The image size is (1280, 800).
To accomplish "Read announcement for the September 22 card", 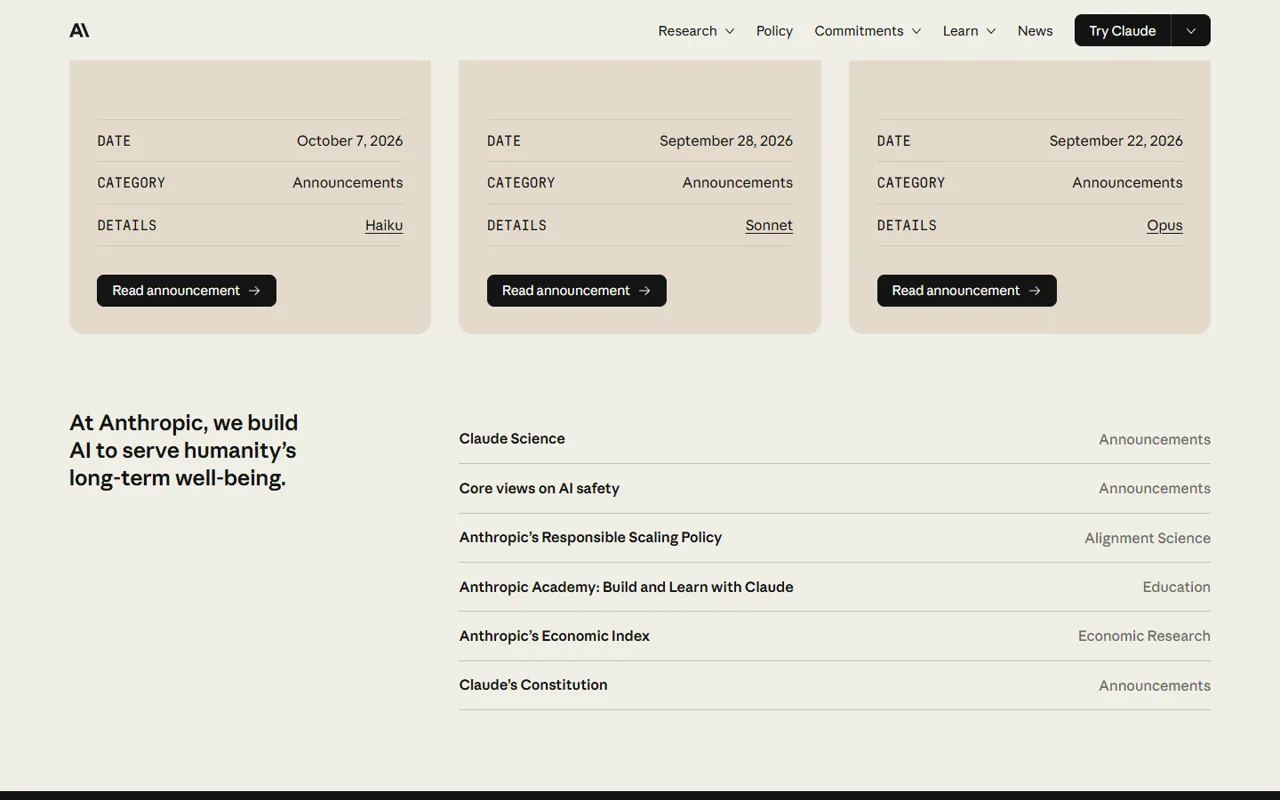I will click(966, 290).
